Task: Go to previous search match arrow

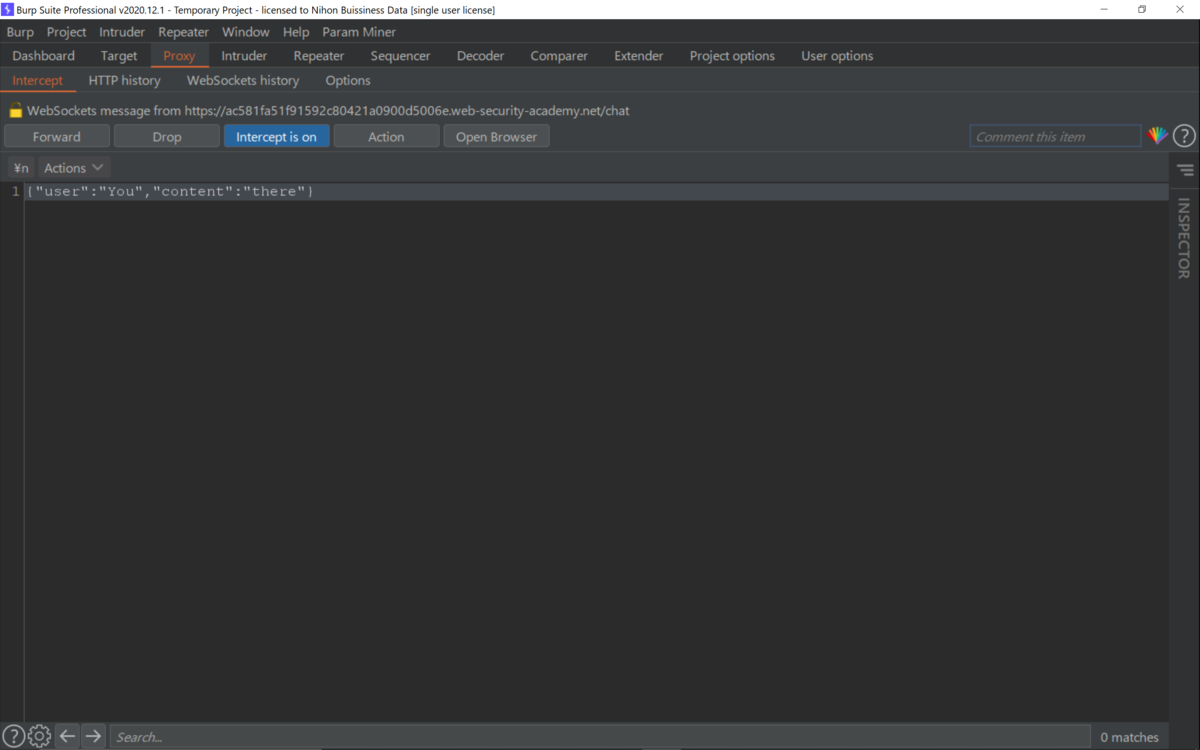Action: (67, 737)
